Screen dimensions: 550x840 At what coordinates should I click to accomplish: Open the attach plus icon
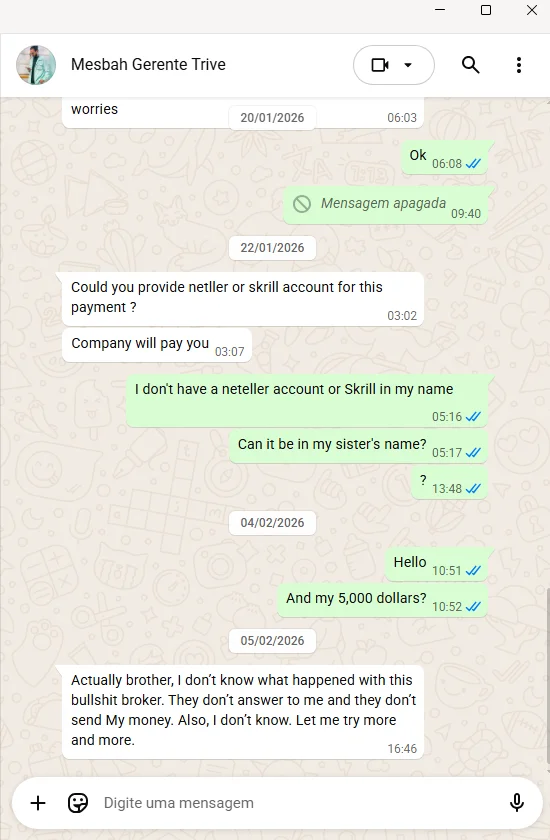(x=38, y=803)
